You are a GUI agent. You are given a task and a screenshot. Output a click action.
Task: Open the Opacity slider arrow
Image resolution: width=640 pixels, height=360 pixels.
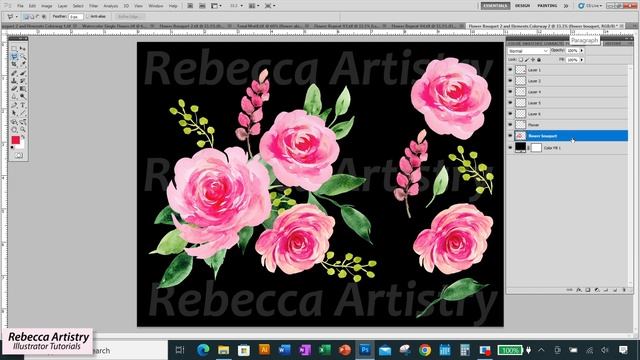point(582,51)
